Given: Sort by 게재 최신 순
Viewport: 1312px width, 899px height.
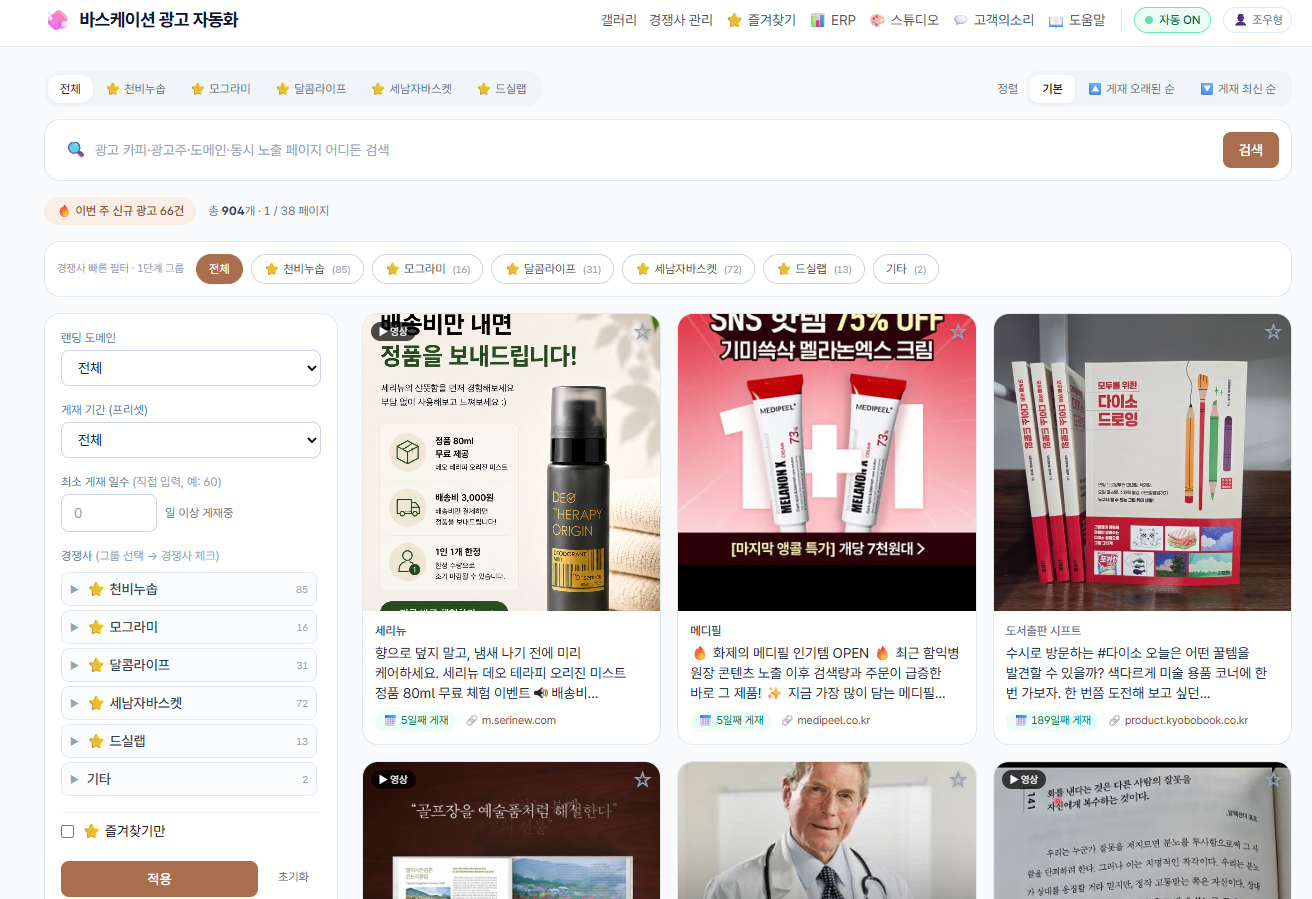Looking at the screenshot, I should coord(1238,89).
